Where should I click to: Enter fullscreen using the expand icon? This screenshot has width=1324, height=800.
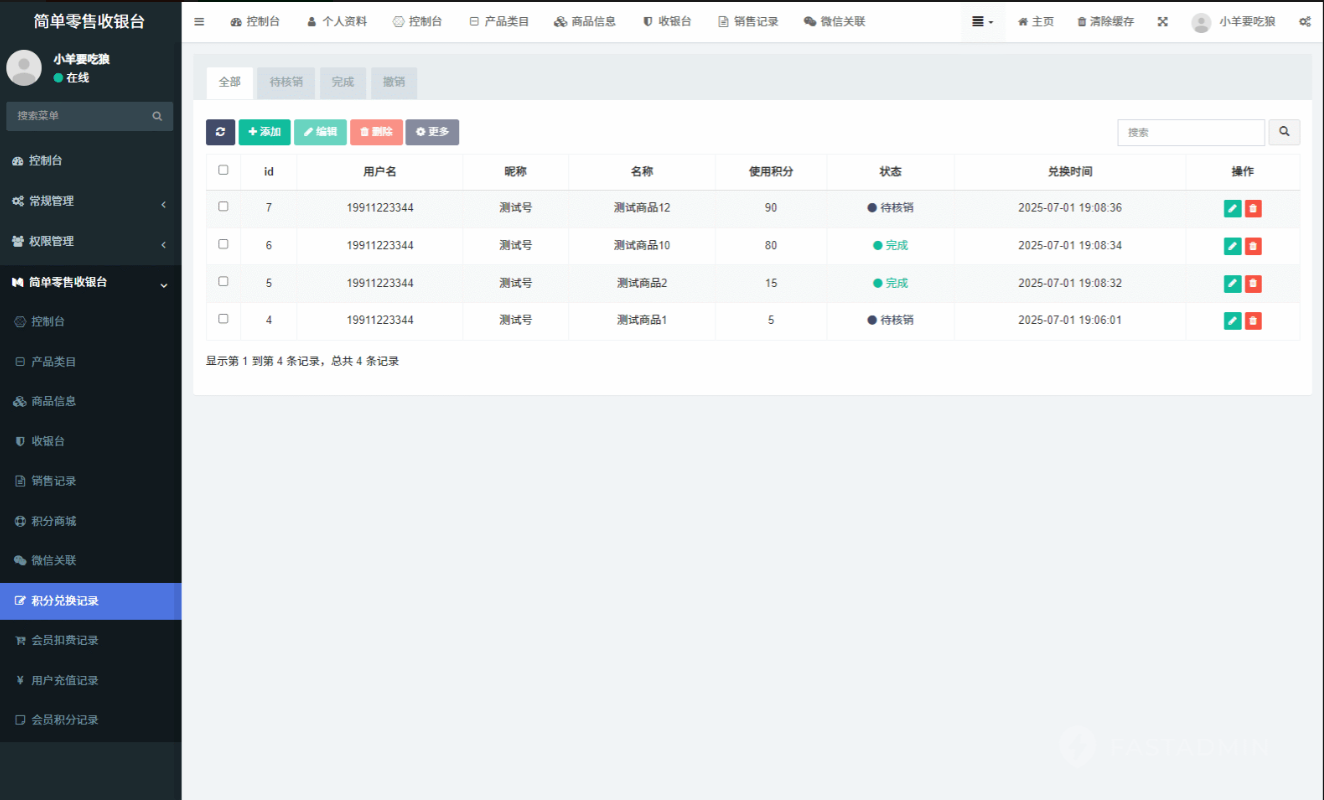coord(1162,21)
